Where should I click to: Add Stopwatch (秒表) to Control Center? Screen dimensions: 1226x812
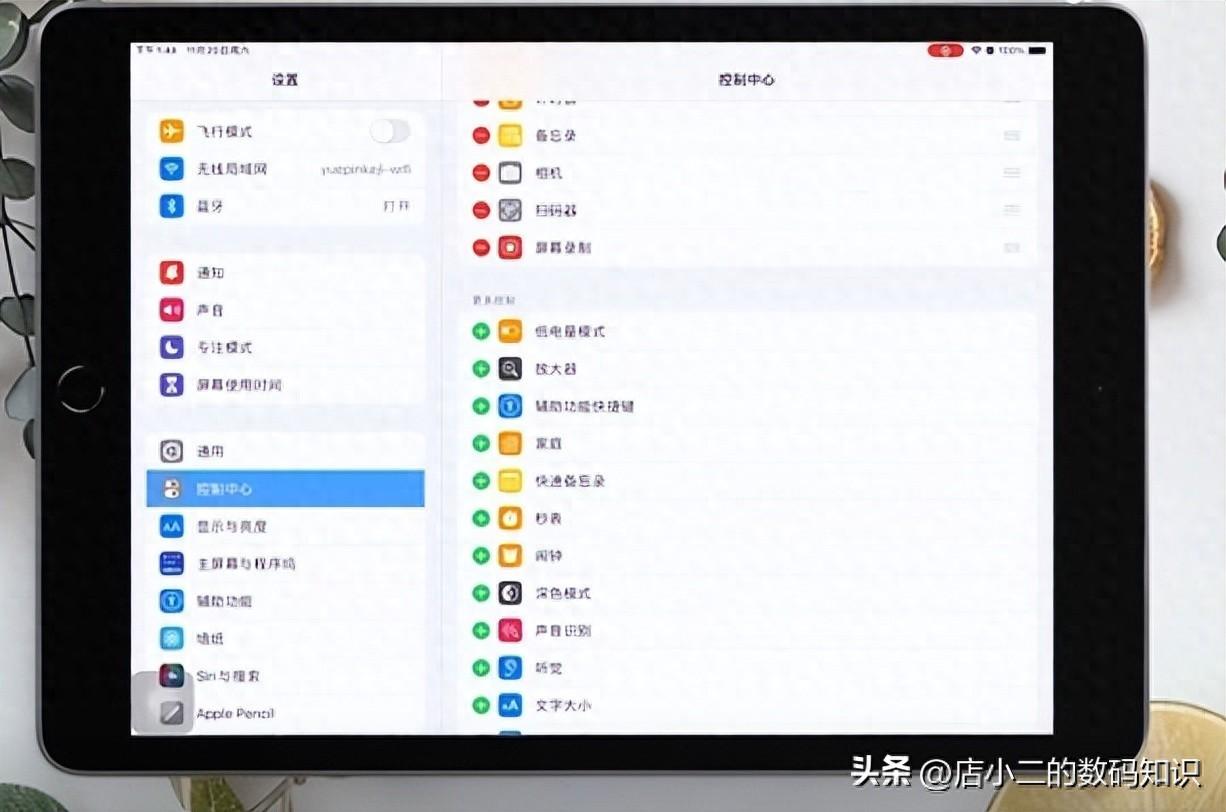click(x=480, y=518)
